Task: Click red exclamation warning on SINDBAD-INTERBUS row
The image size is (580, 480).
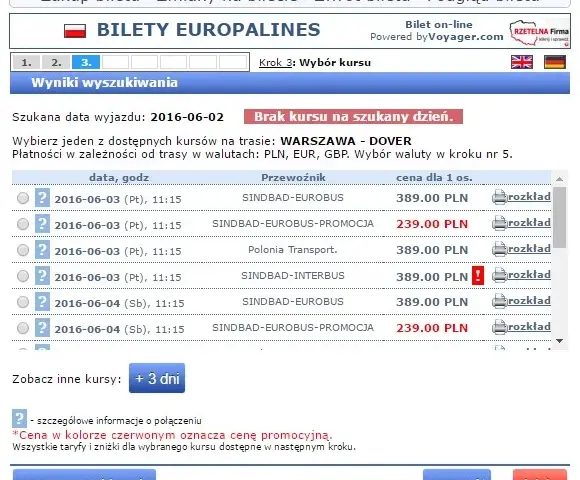Action: 478,276
